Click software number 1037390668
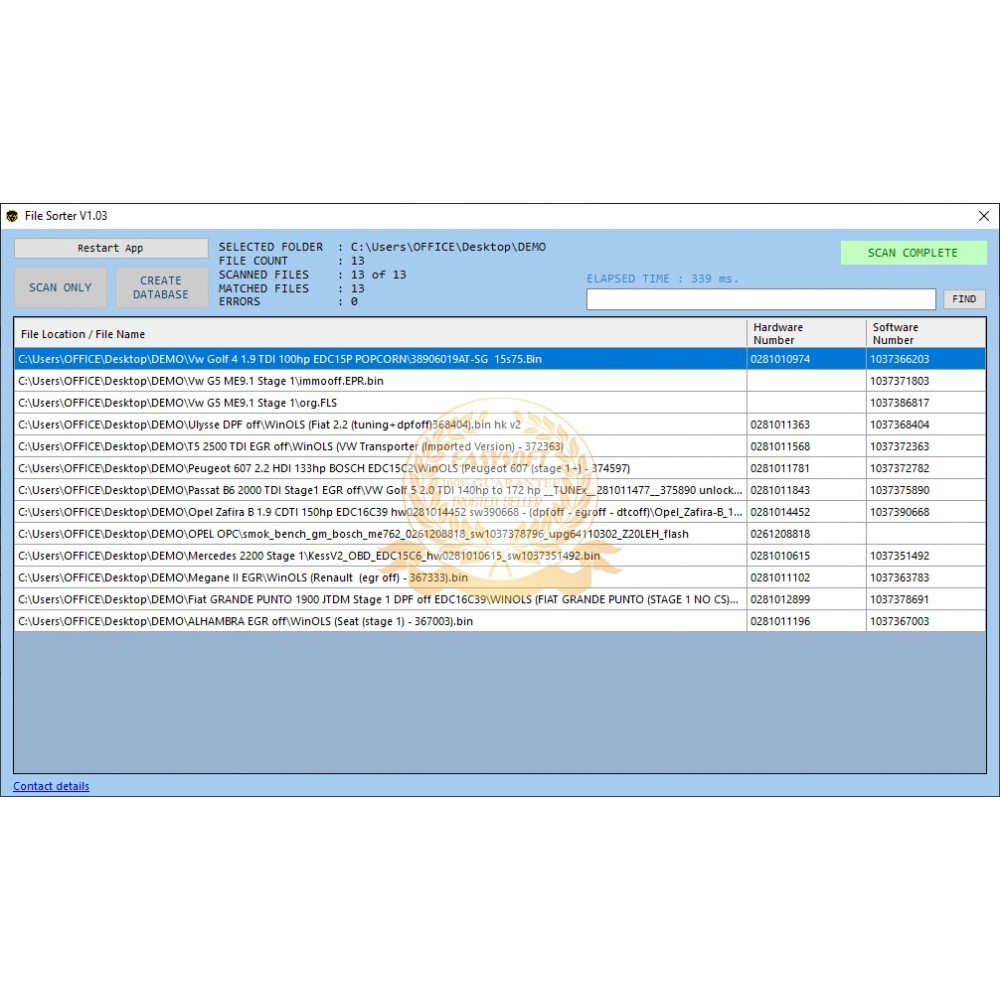Image resolution: width=1000 pixels, height=1000 pixels. (x=900, y=512)
